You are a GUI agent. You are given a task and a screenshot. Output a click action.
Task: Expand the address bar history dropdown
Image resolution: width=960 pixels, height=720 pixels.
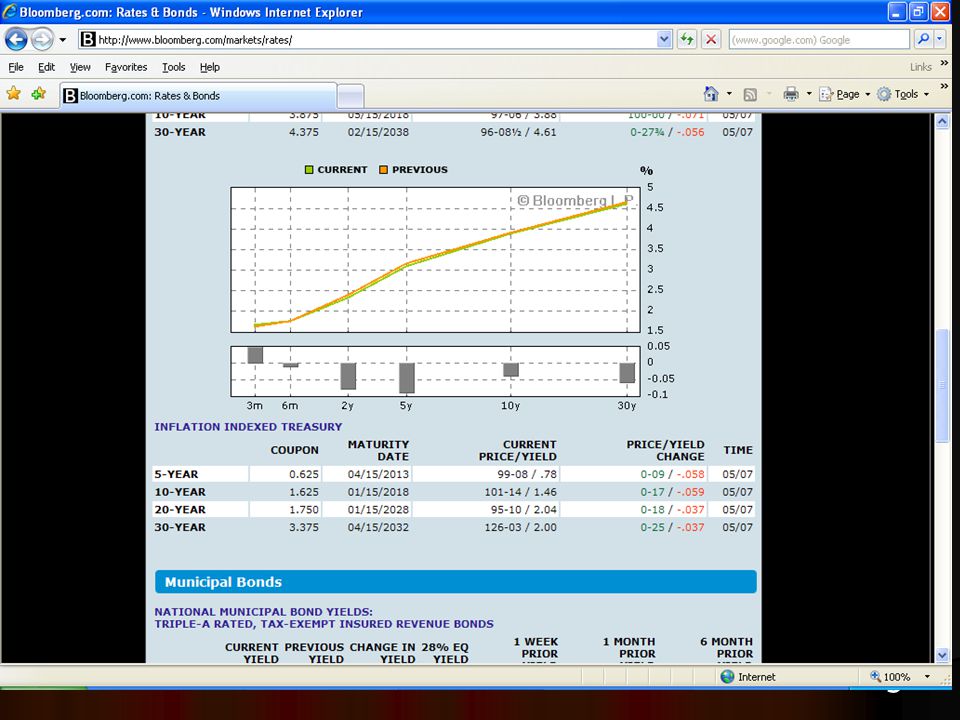pyautogui.click(x=664, y=40)
